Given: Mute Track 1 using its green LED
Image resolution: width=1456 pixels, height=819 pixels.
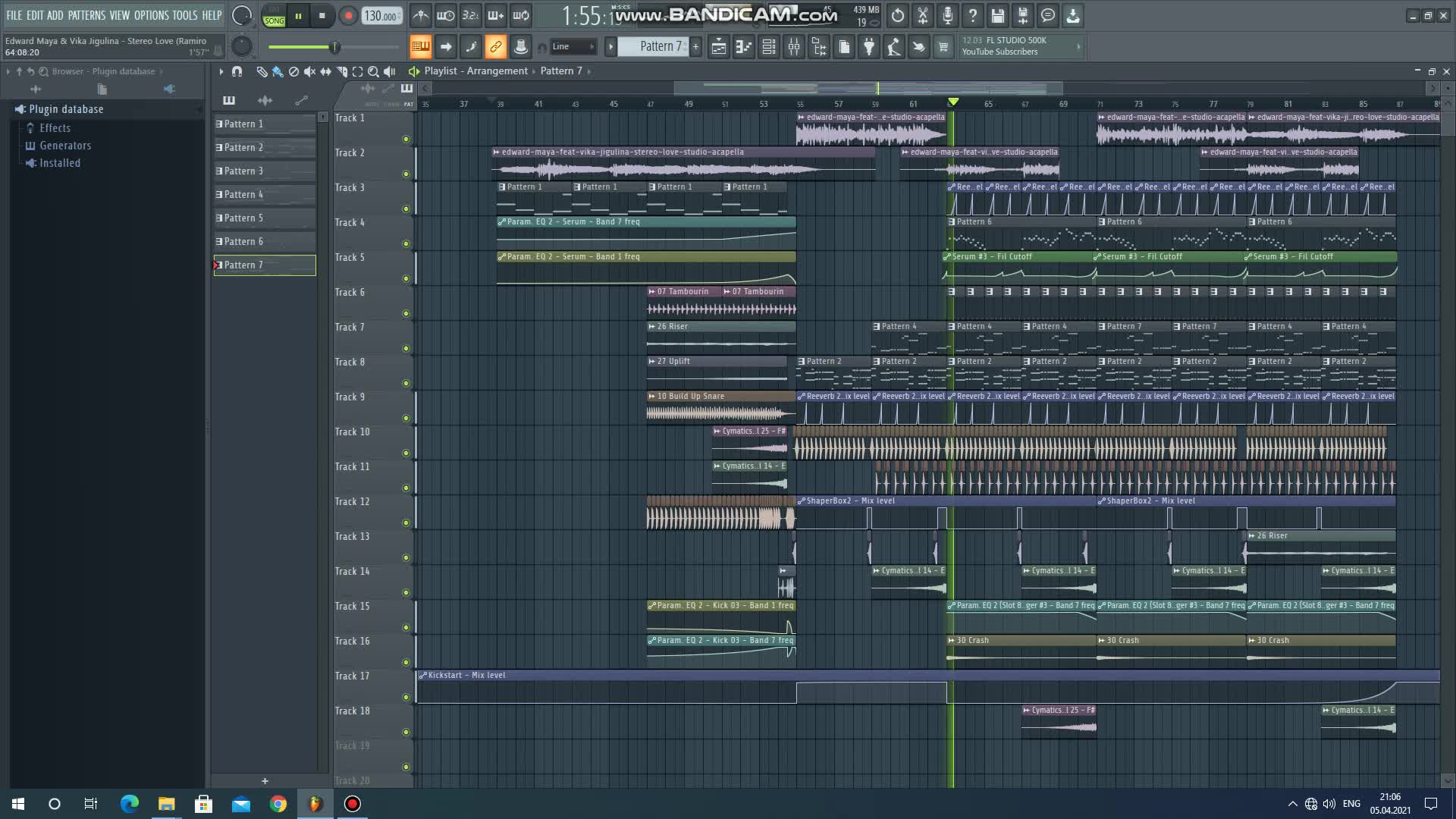Looking at the screenshot, I should click(x=406, y=139).
